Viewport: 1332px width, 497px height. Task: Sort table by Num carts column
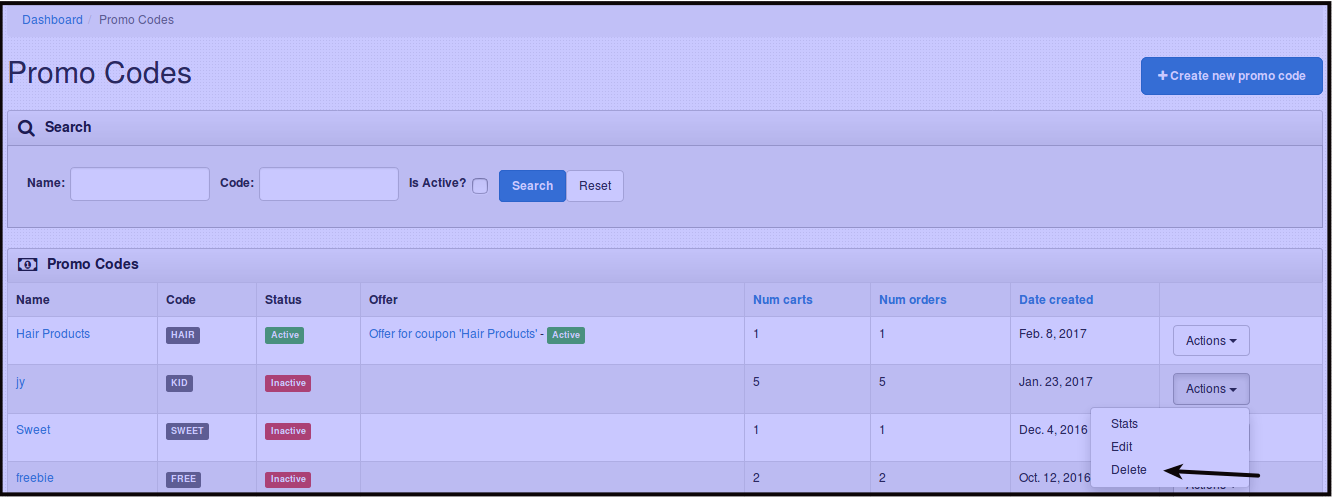[783, 300]
